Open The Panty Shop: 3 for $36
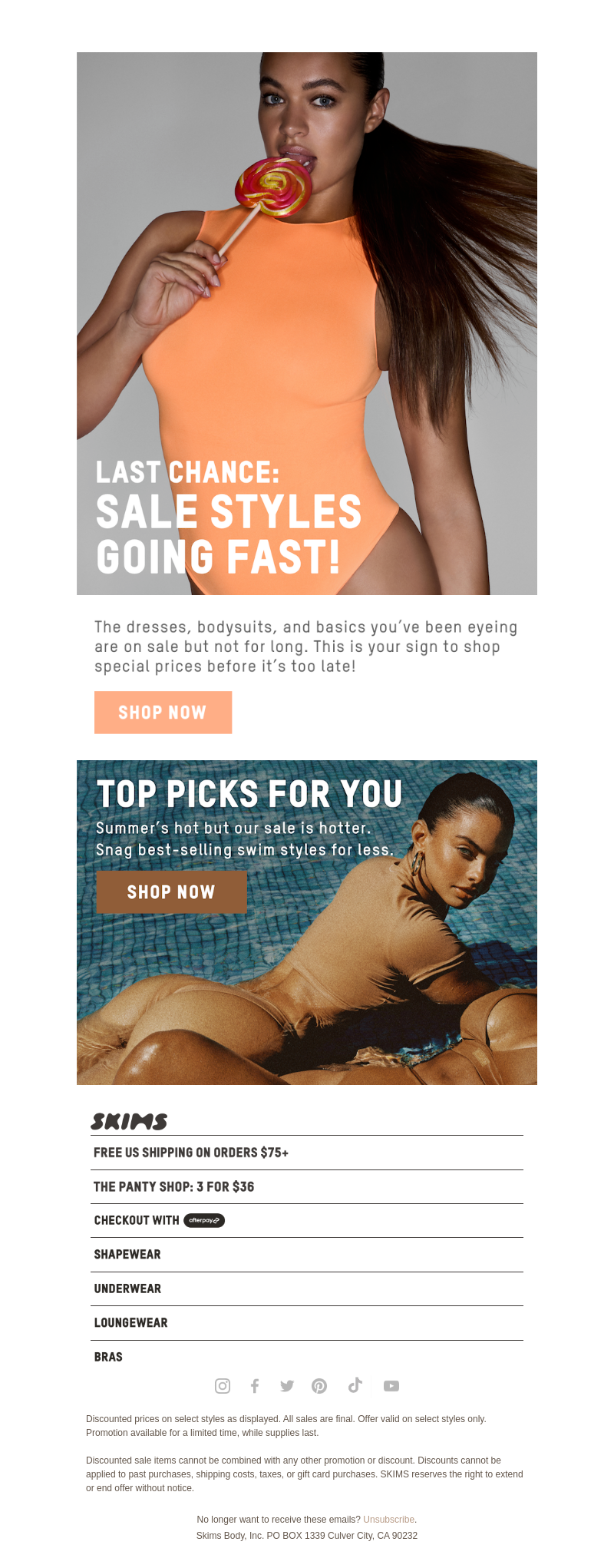The image size is (614, 1568). [x=307, y=1186]
